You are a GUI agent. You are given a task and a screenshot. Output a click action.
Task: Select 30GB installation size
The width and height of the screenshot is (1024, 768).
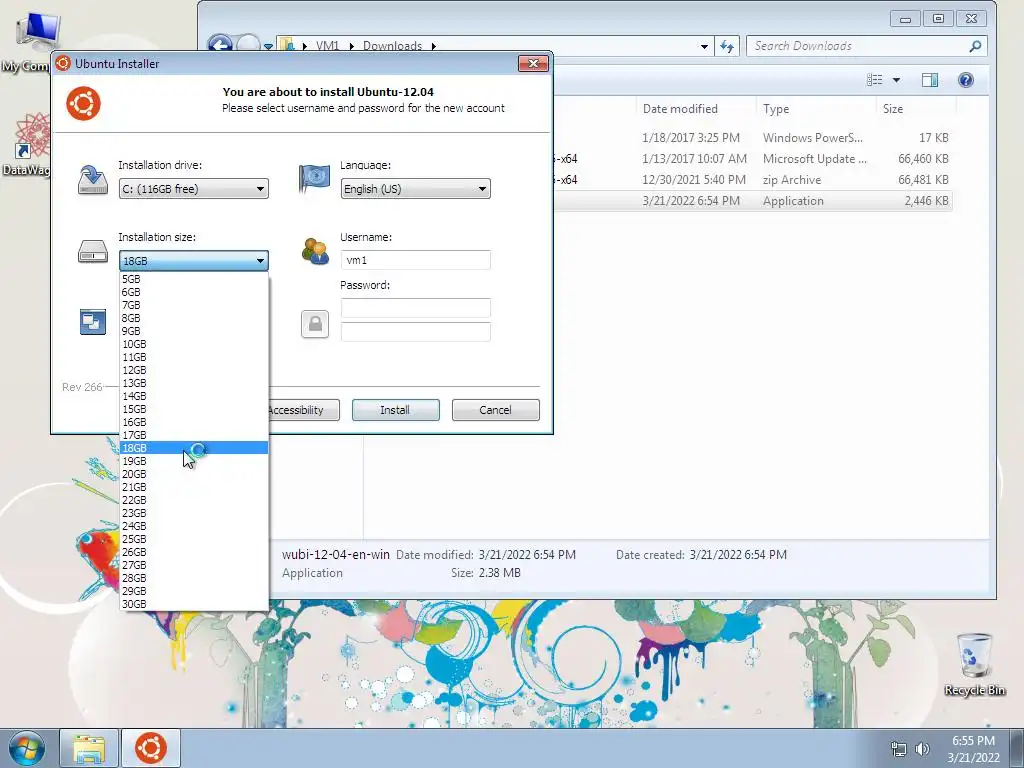[x=193, y=604]
